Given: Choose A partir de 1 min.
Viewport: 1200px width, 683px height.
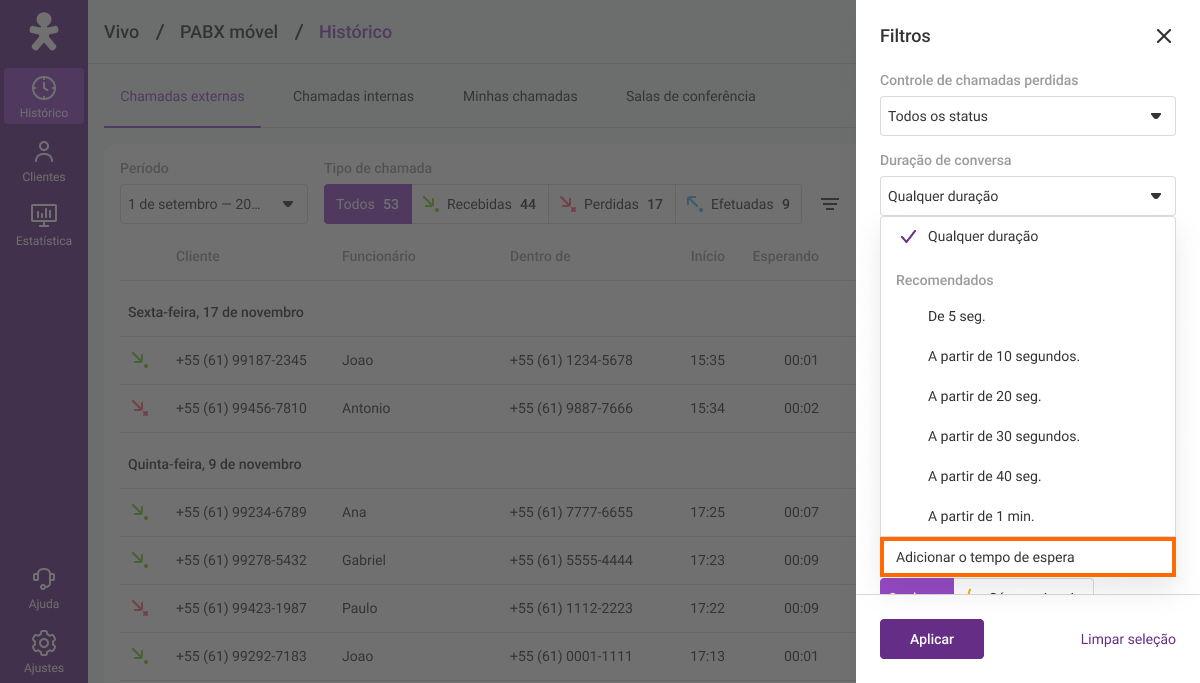Looking at the screenshot, I should (1028, 516).
